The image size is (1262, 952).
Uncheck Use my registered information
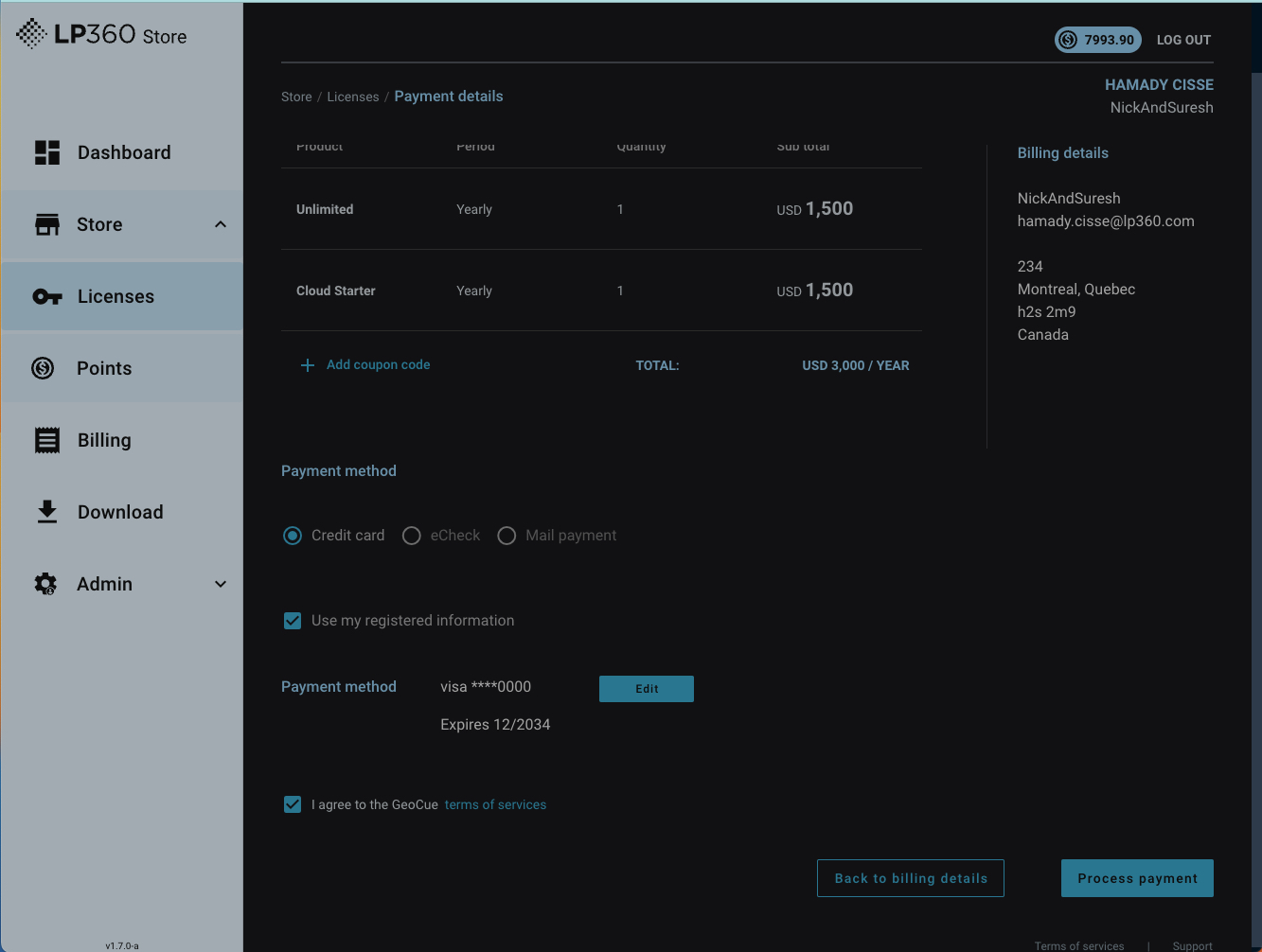pos(293,621)
